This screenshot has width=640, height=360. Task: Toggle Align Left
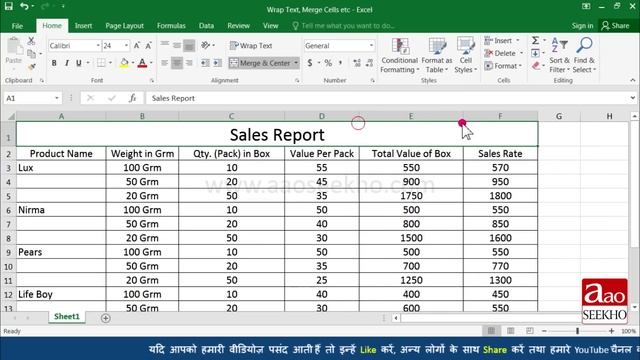(164, 63)
